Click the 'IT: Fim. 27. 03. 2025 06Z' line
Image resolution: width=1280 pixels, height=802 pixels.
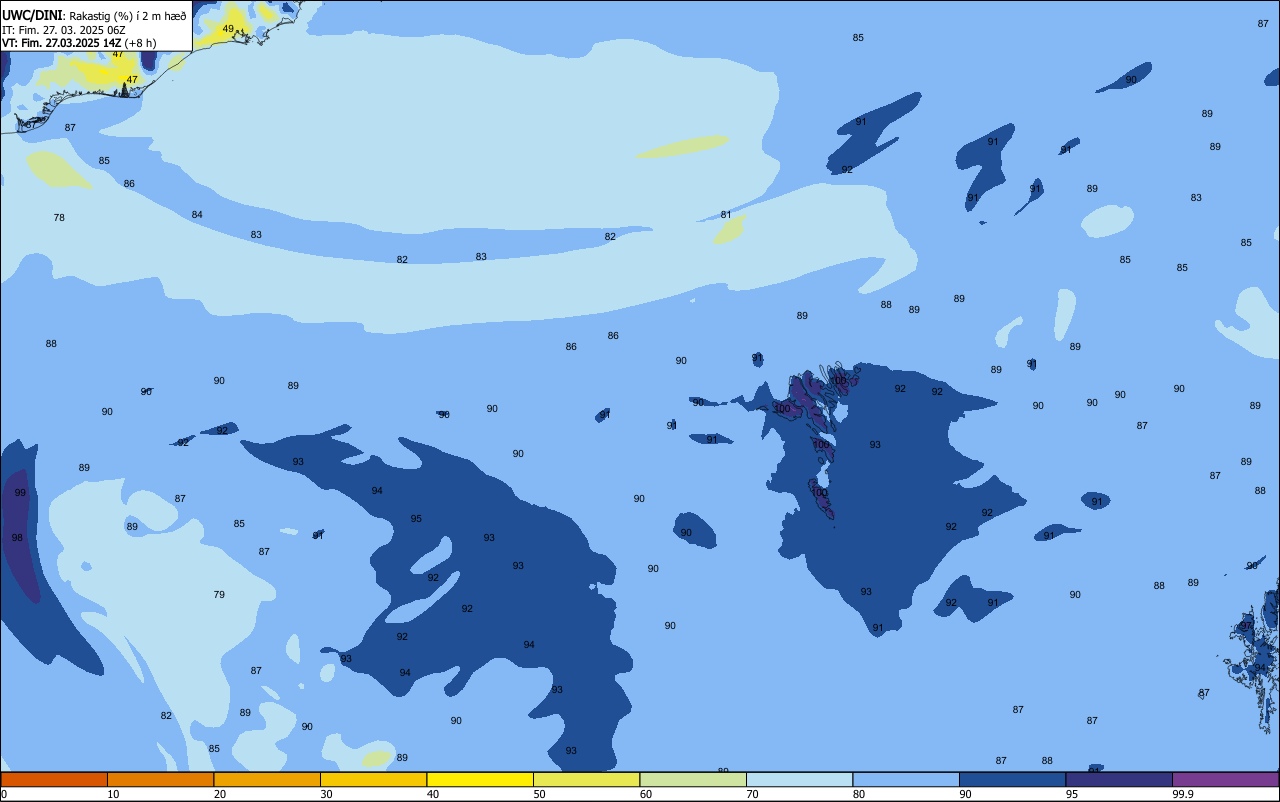coord(66,30)
